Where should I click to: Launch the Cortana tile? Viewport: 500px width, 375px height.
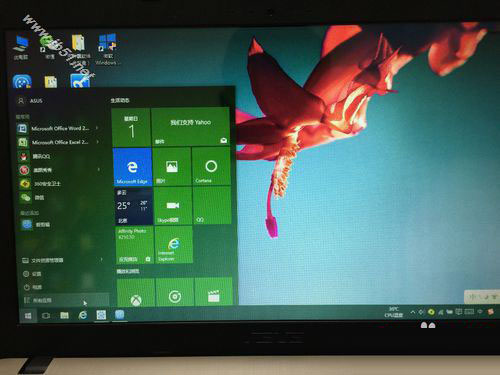pyautogui.click(x=211, y=167)
